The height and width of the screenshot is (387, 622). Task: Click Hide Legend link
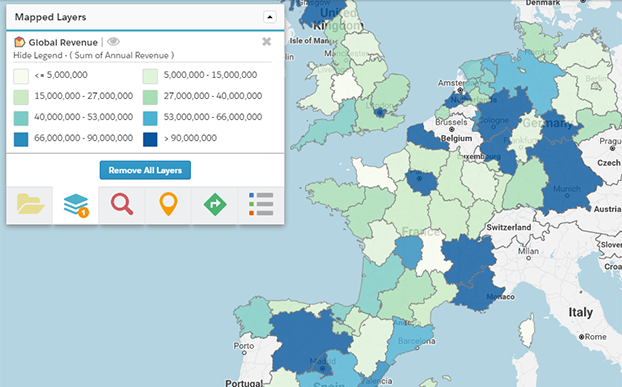coord(37,56)
